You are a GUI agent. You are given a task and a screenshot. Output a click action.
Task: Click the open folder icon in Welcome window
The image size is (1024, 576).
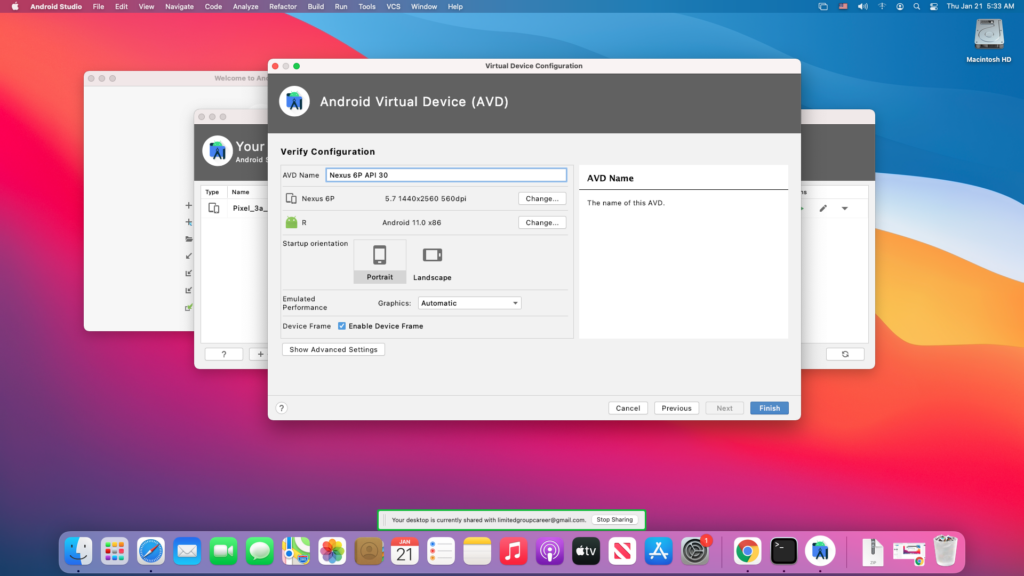click(189, 239)
